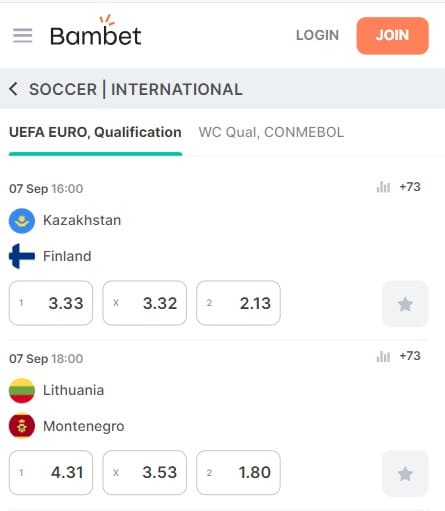Click the LOGIN link
This screenshot has height=511, width=445.
coord(317,35)
